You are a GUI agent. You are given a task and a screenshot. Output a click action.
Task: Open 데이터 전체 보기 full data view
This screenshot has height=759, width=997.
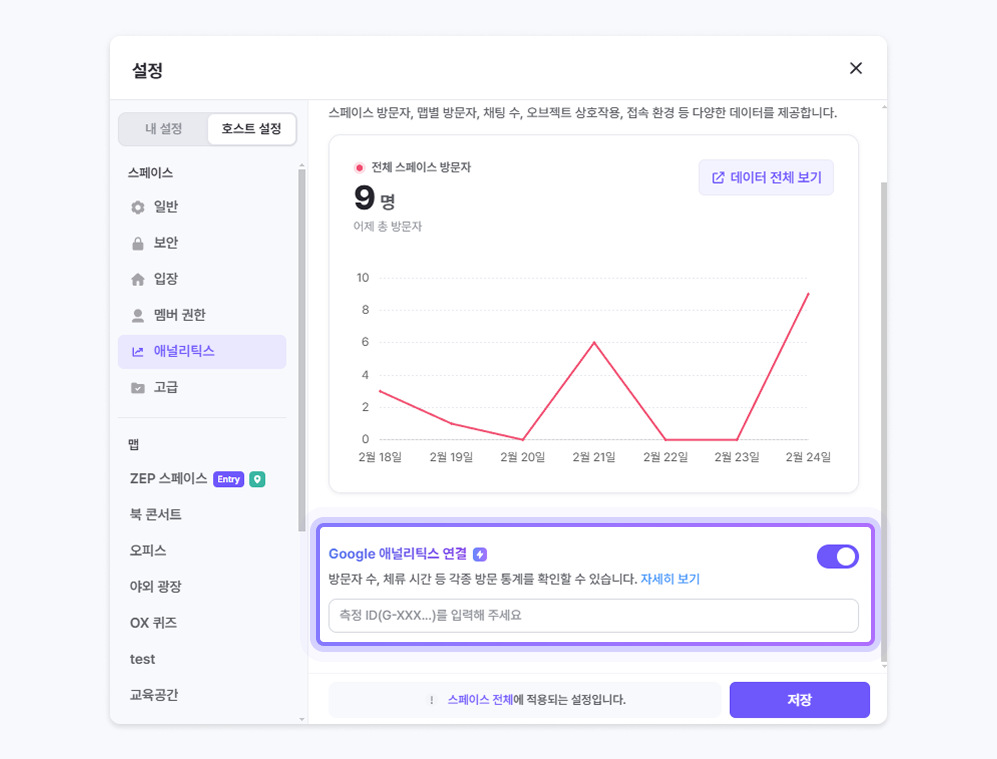[x=766, y=177]
